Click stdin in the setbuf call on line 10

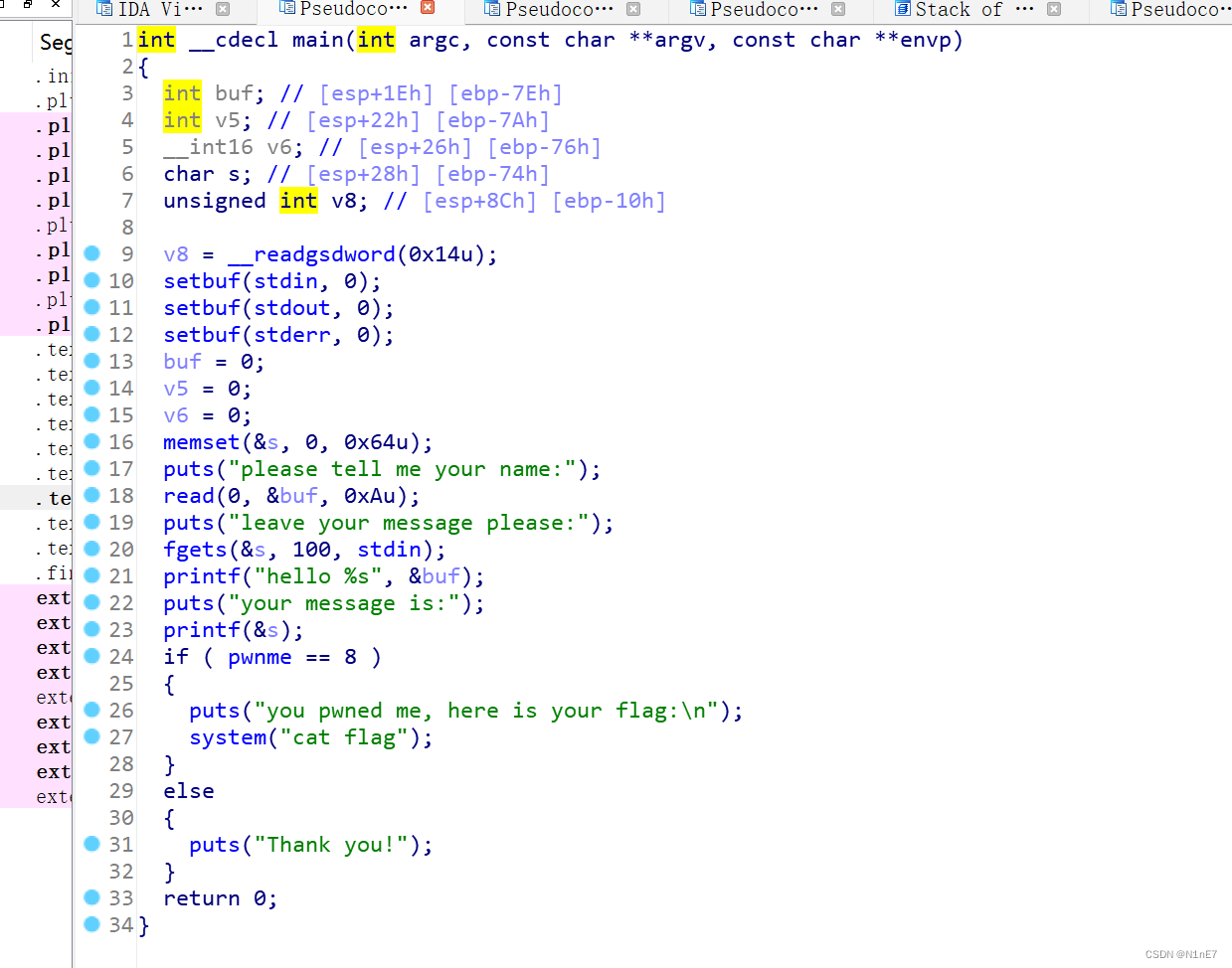coord(285,281)
